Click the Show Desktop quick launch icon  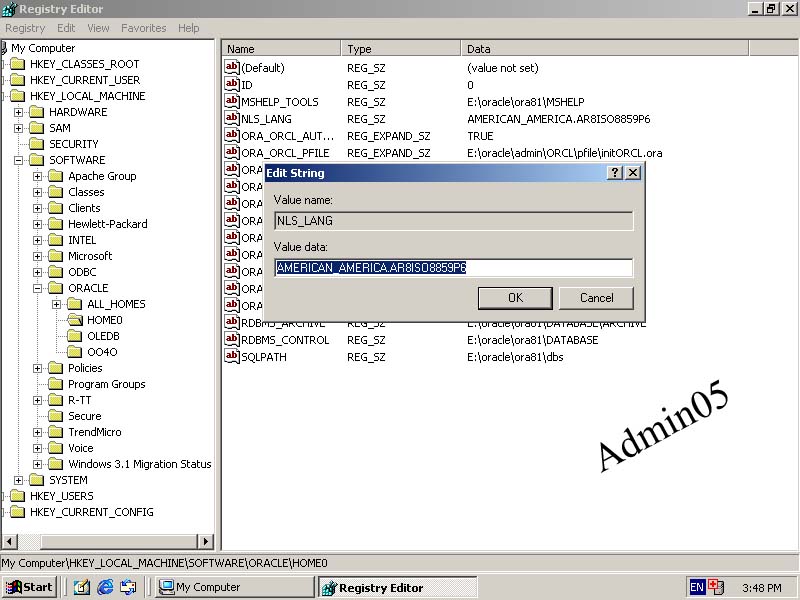click(82, 587)
